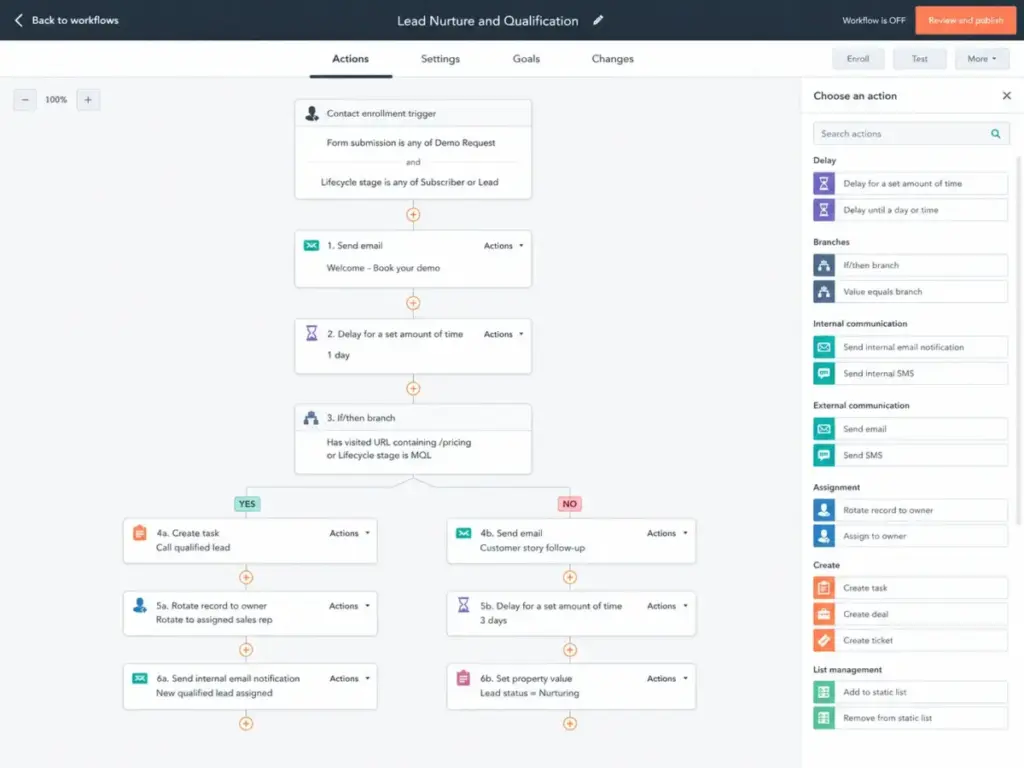Click the Send SMS icon
This screenshot has width=1024, height=768.
824,455
